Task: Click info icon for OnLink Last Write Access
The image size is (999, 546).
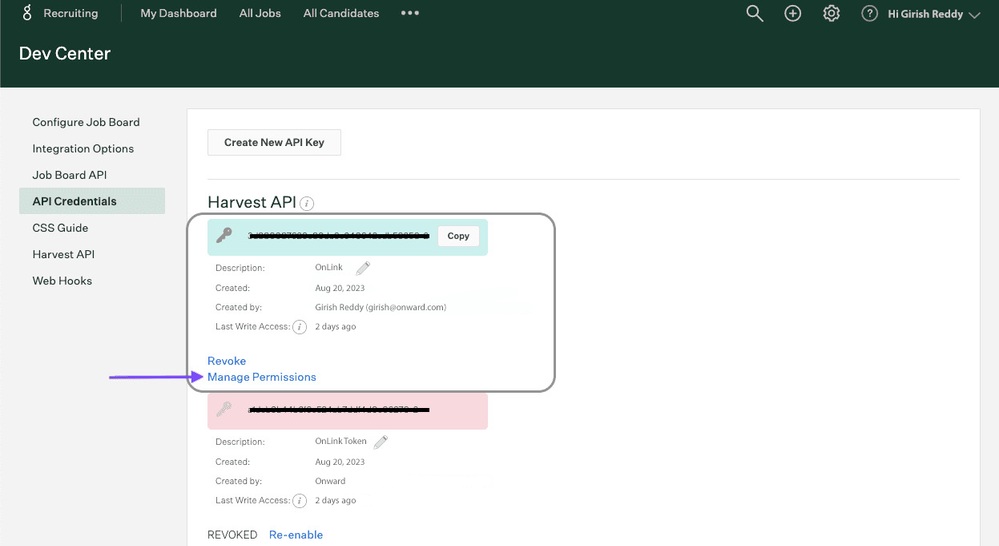Action: coord(299,327)
